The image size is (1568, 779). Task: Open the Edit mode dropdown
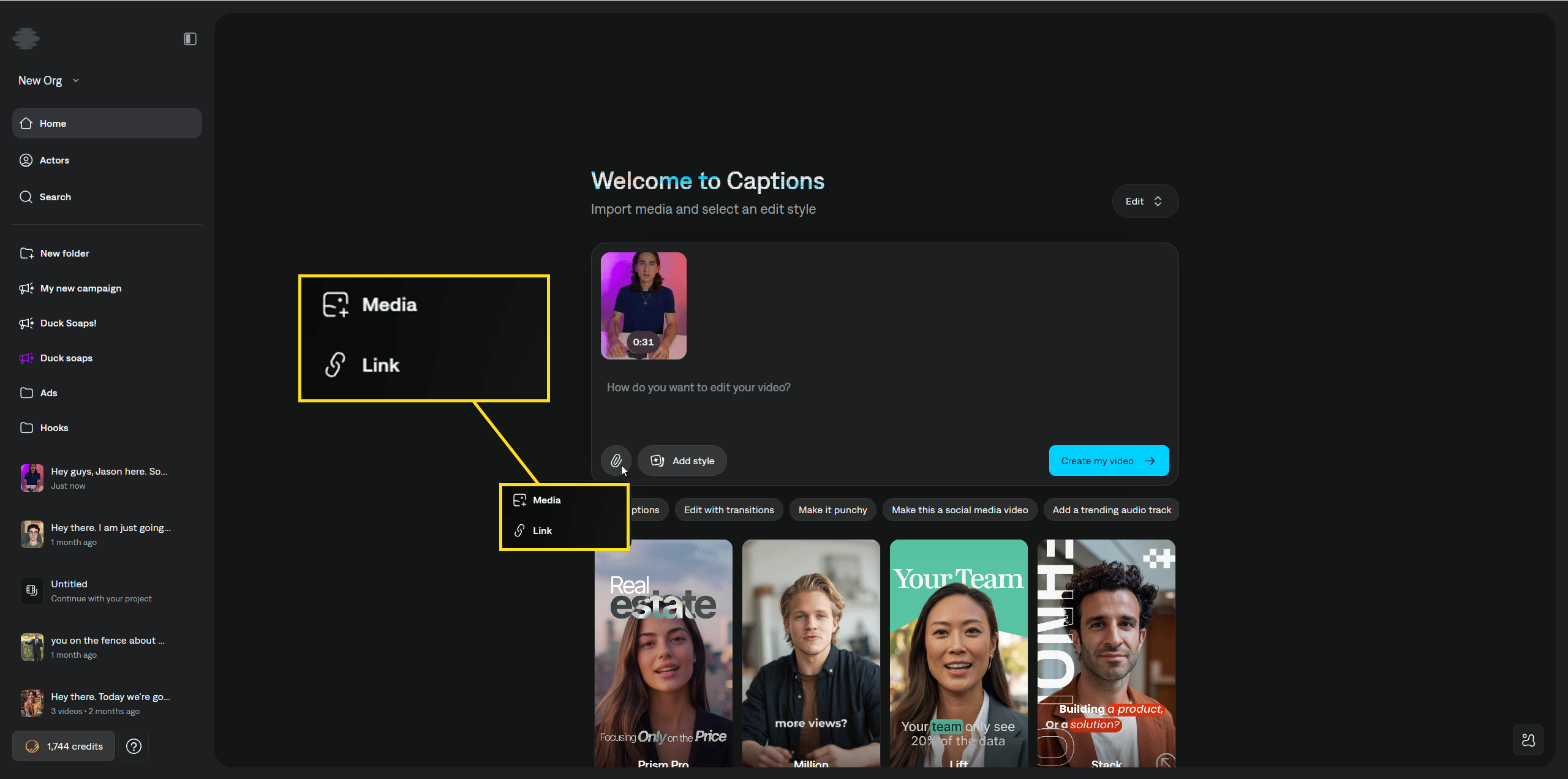(x=1145, y=201)
